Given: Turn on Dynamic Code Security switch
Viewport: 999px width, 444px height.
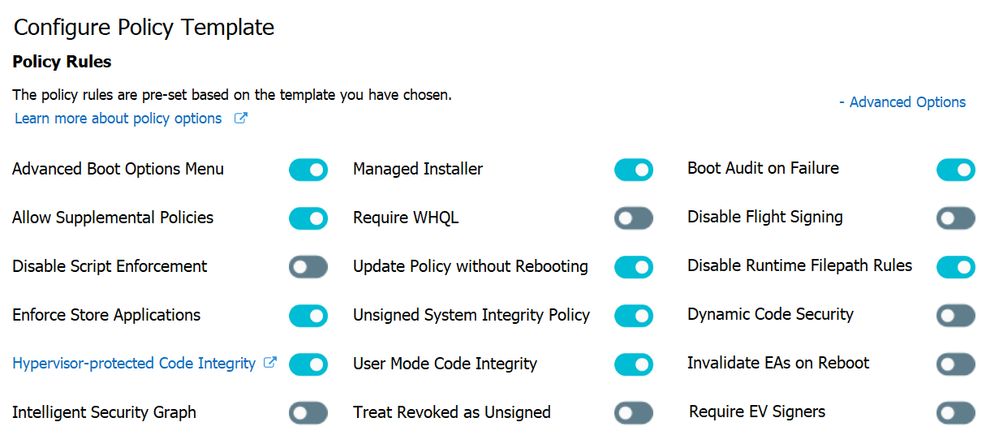Looking at the screenshot, I should (x=955, y=316).
